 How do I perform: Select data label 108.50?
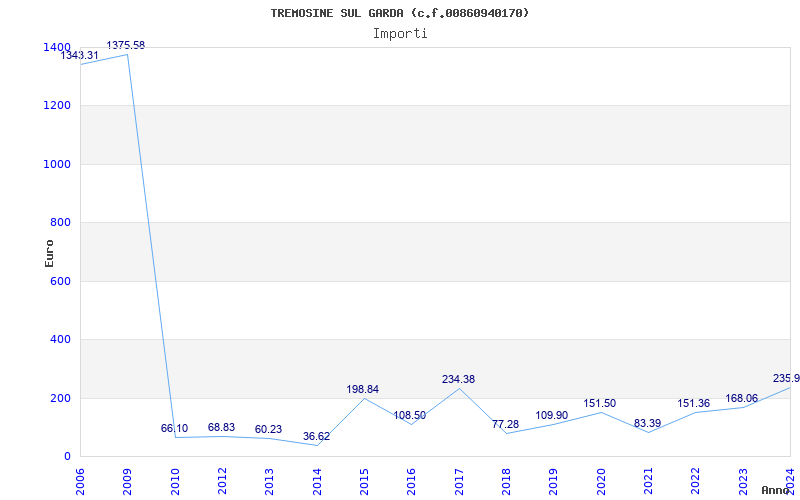[410, 416]
